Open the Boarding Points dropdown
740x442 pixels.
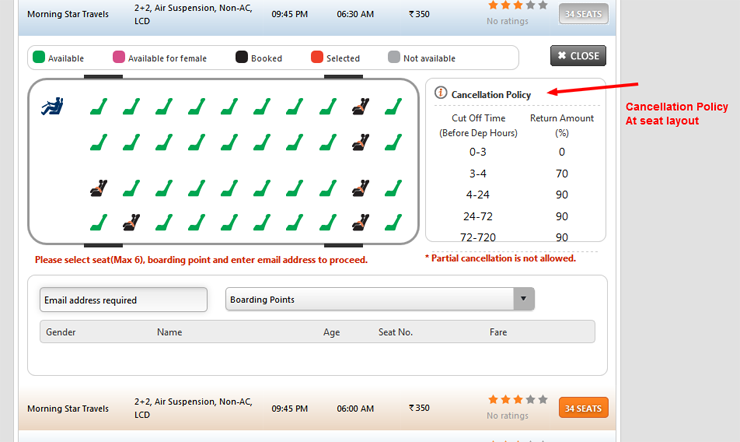[x=369, y=299]
